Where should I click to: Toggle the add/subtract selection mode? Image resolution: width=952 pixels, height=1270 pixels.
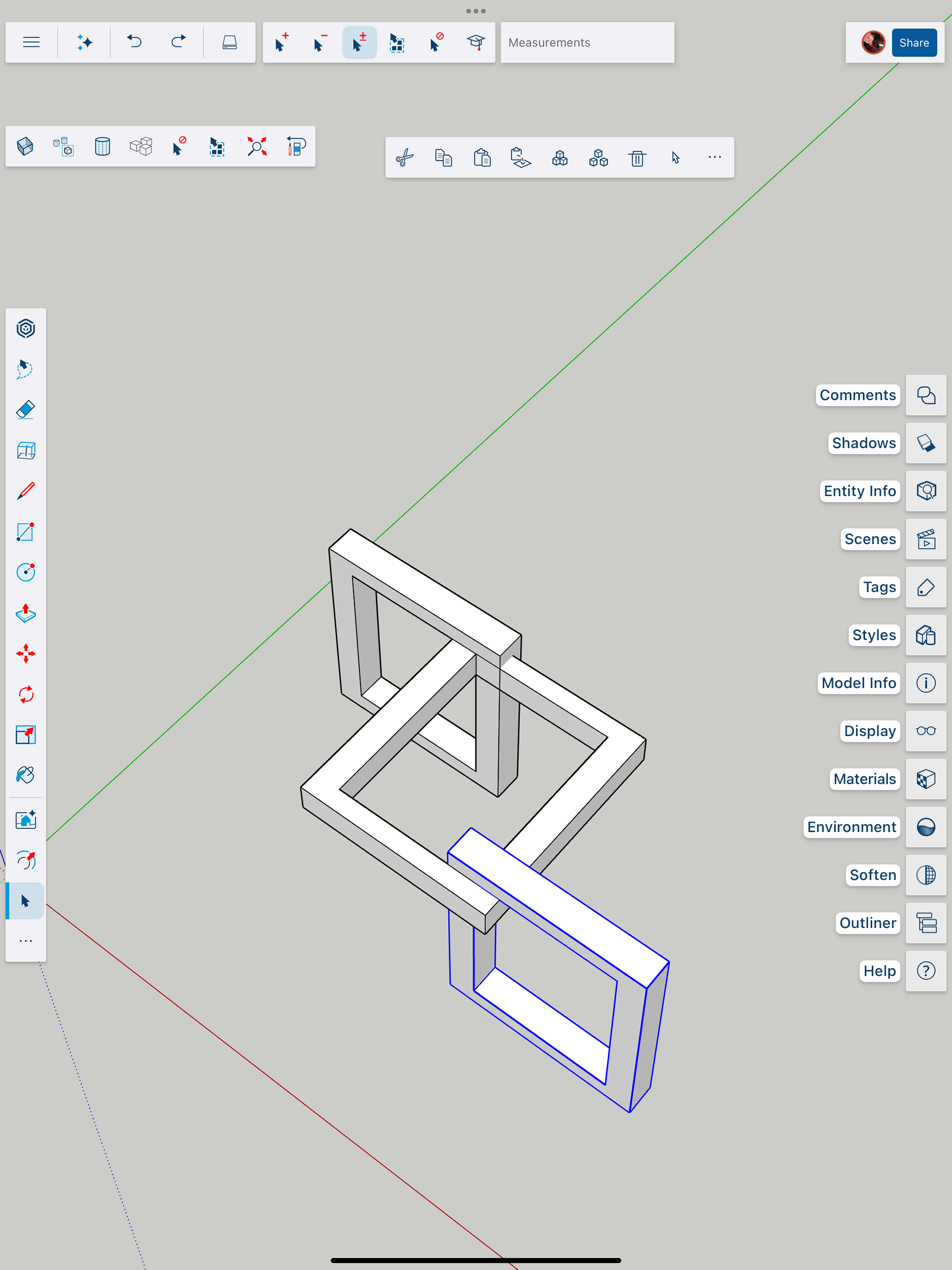pyautogui.click(x=359, y=43)
